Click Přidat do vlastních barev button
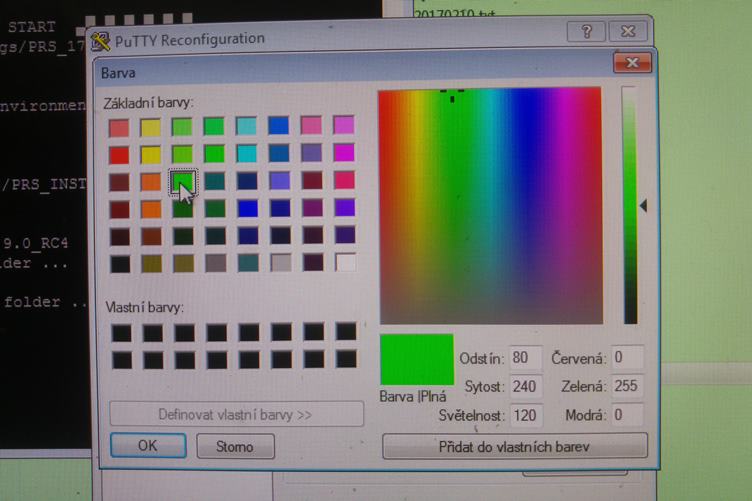 pyautogui.click(x=515, y=446)
